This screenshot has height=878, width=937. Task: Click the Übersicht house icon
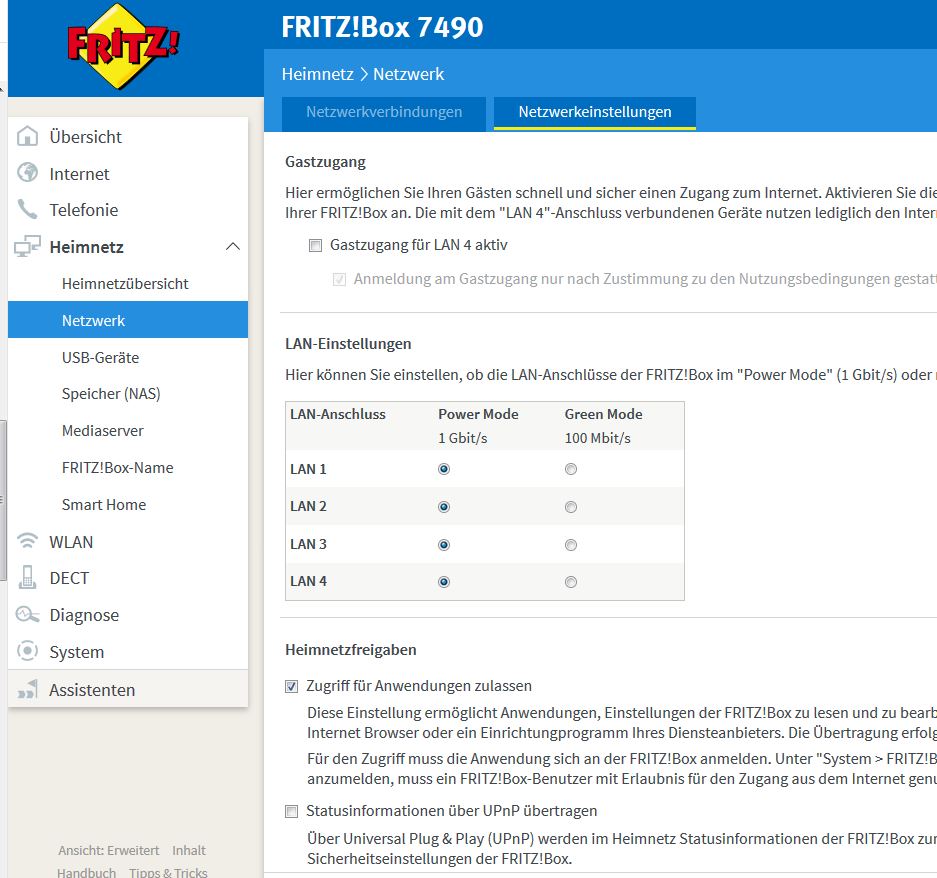tap(27, 136)
